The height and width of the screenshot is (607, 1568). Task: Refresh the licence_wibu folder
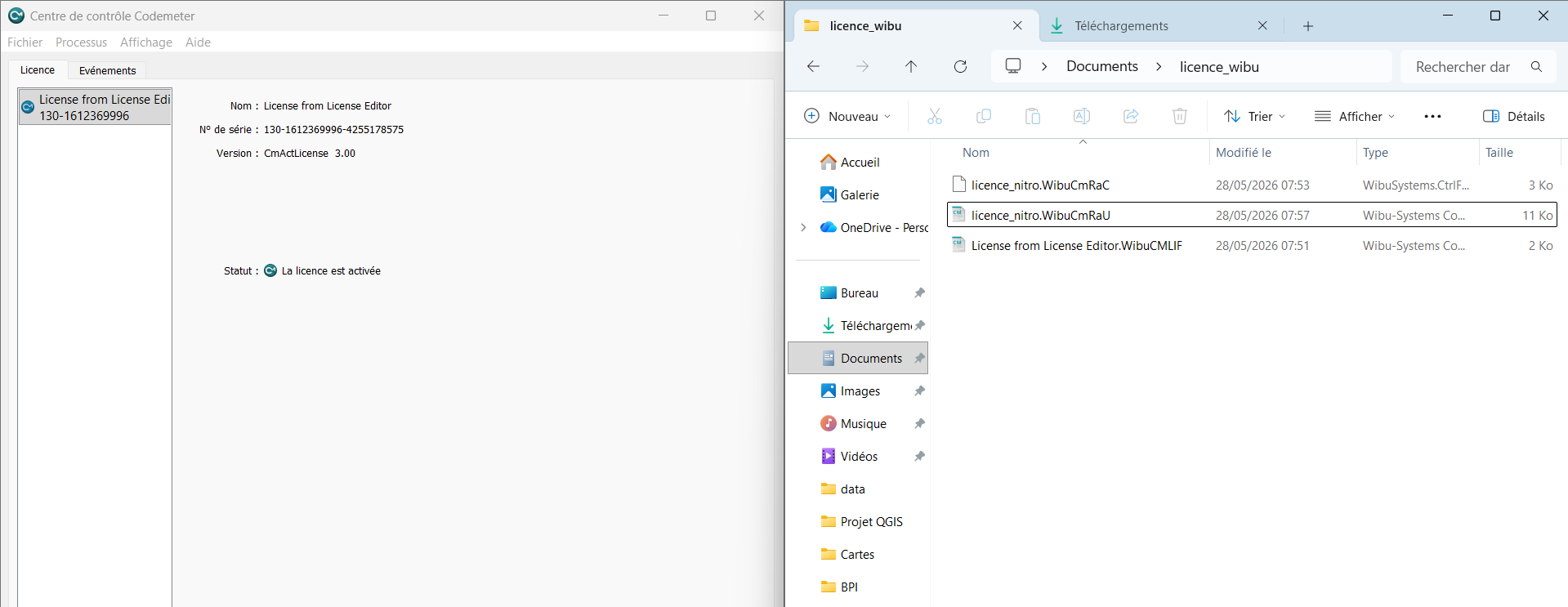tap(960, 67)
